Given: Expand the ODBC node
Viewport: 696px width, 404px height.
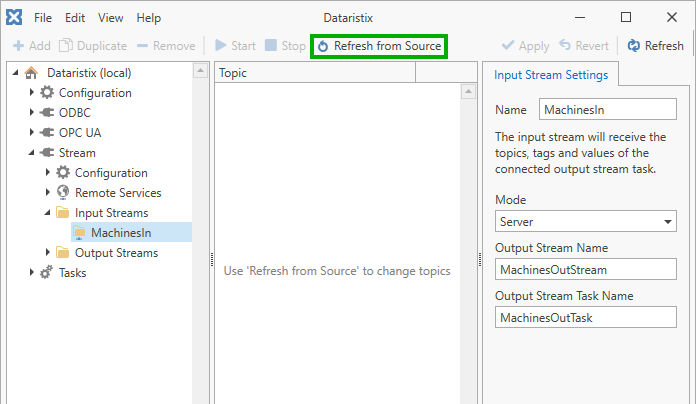Looking at the screenshot, I should [32, 112].
